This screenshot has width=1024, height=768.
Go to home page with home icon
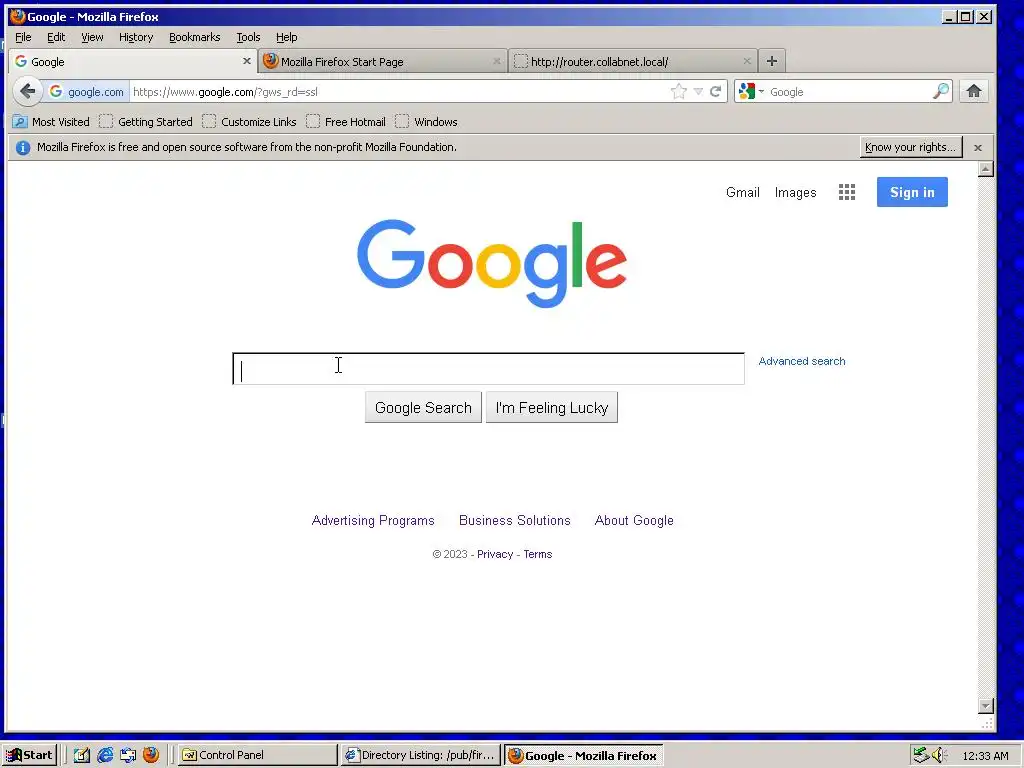point(974,91)
